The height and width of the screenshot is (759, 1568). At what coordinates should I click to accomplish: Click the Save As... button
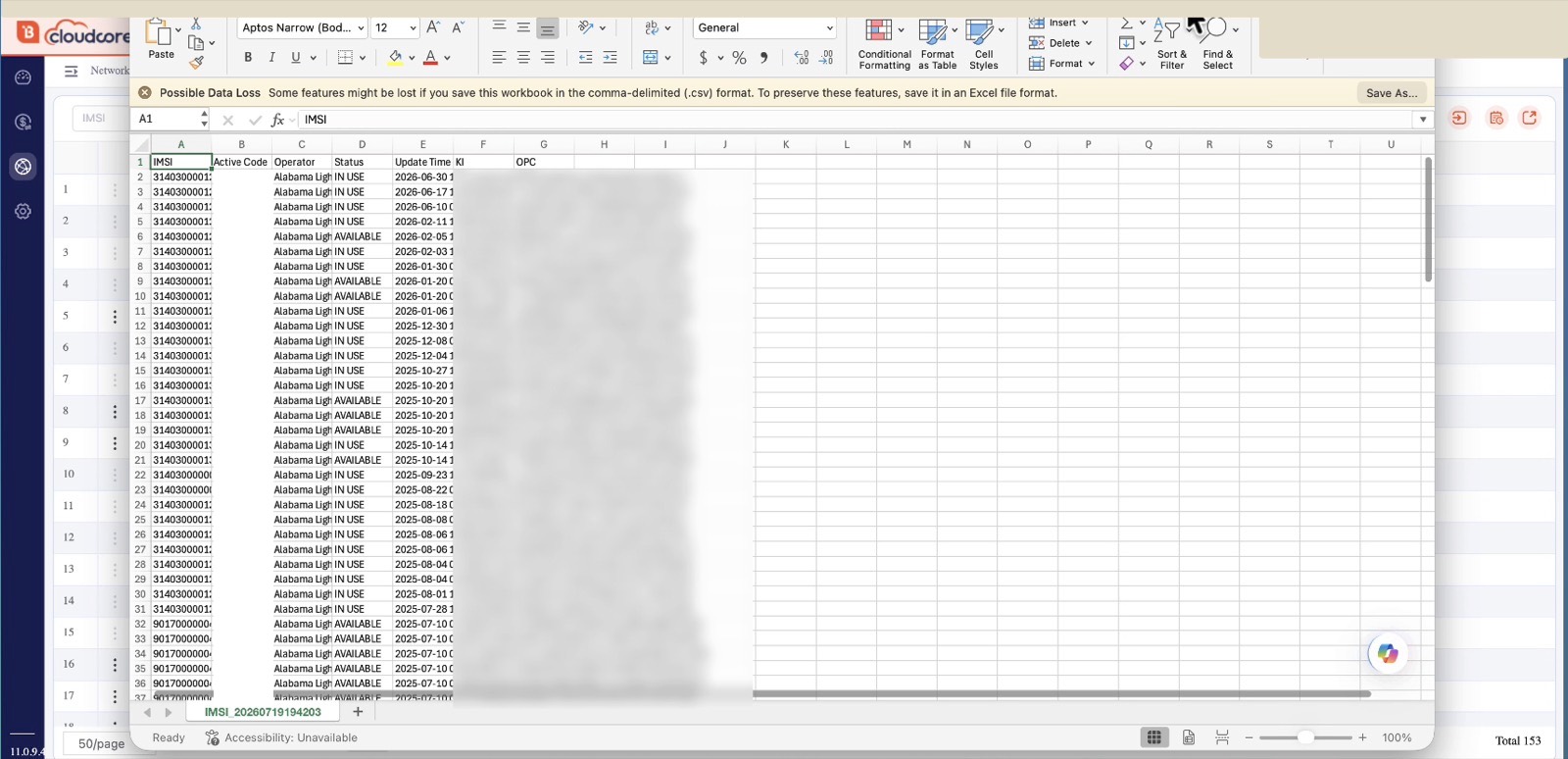tap(1392, 93)
